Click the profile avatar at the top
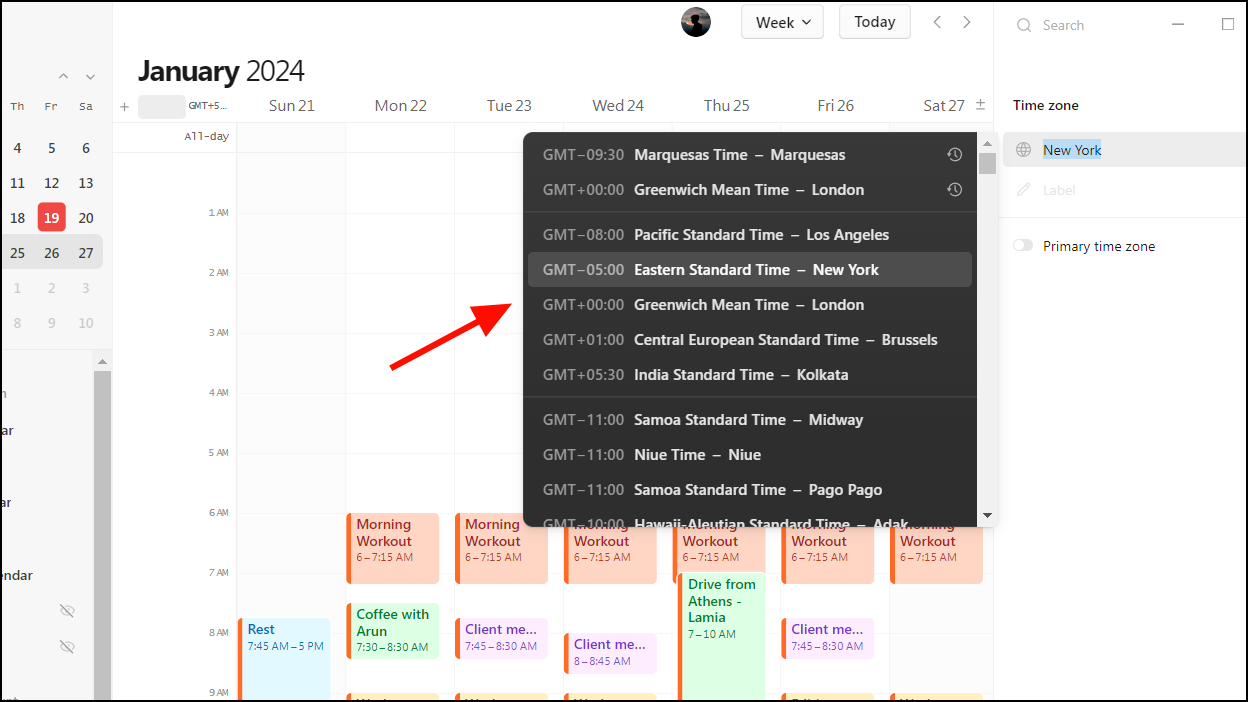The image size is (1248, 702). (x=695, y=21)
